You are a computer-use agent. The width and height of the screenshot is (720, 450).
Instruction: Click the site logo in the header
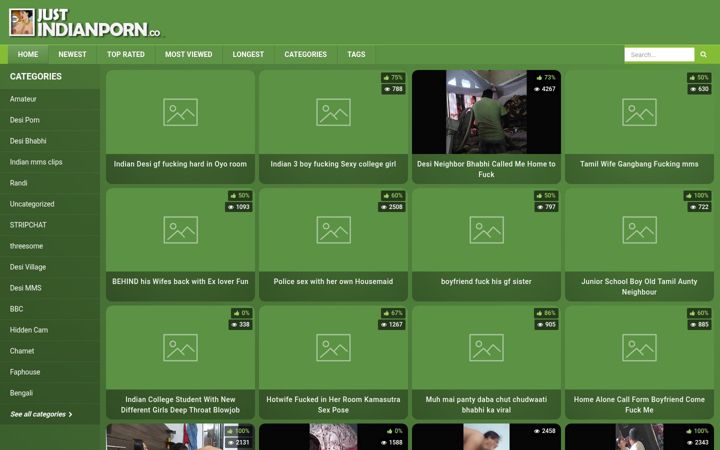click(85, 22)
